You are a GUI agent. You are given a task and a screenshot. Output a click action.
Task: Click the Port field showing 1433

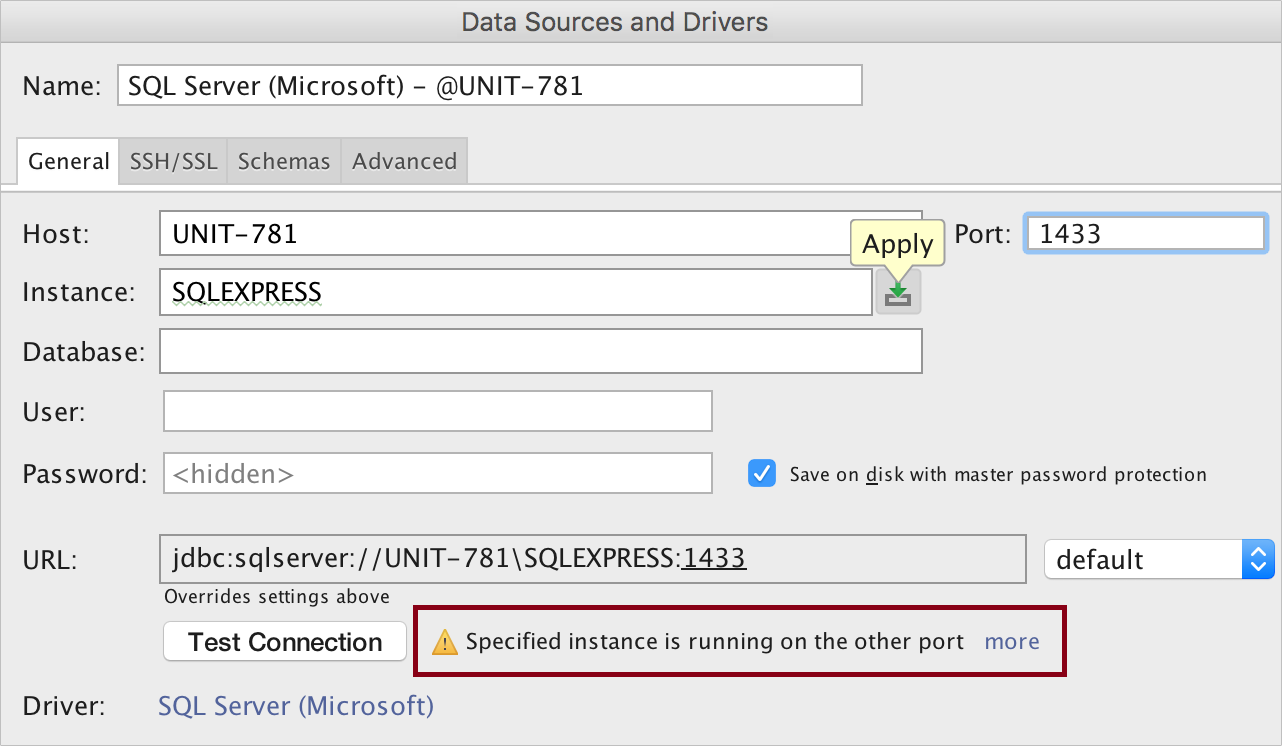tap(1146, 234)
